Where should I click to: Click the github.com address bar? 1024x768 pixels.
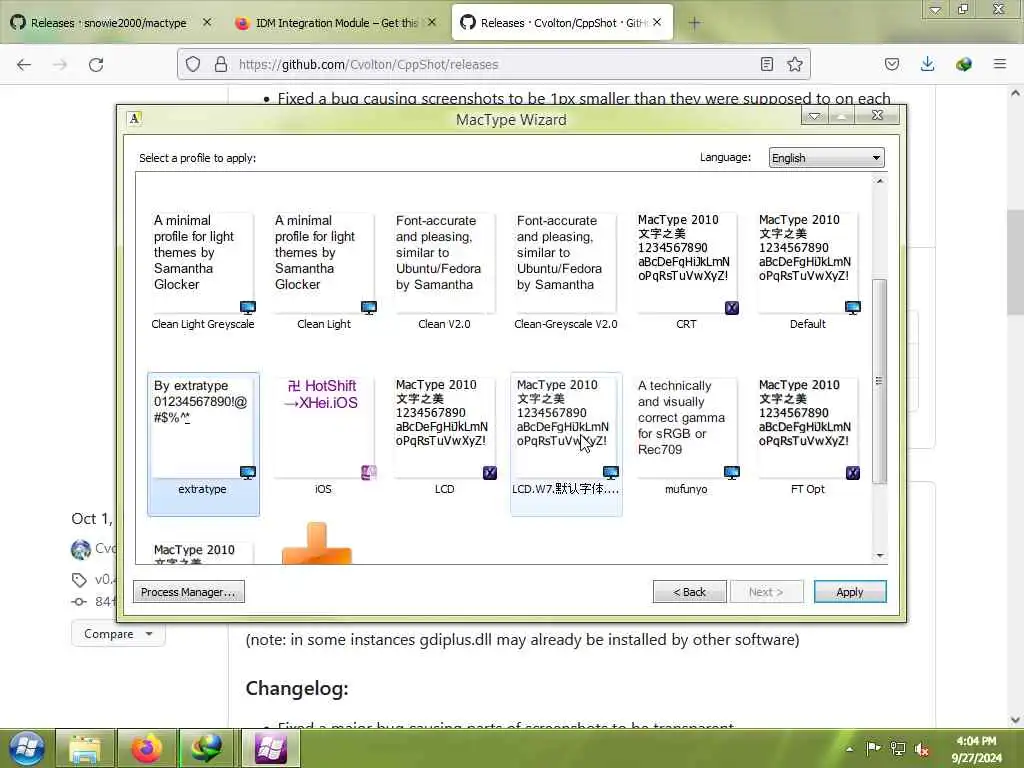493,64
